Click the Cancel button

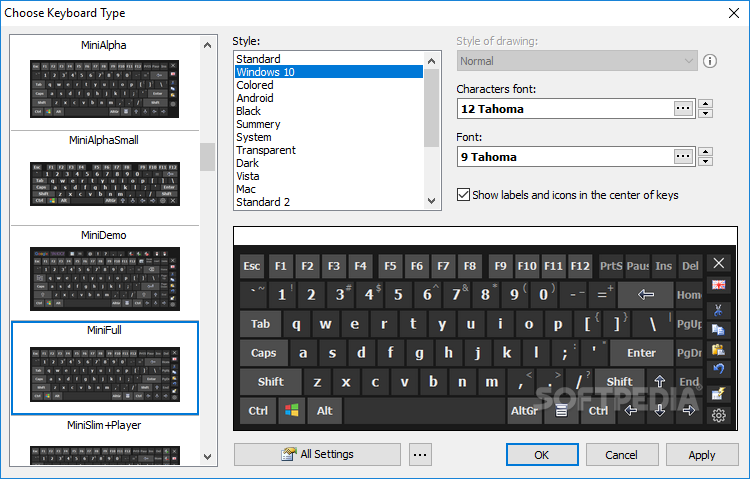[621, 455]
